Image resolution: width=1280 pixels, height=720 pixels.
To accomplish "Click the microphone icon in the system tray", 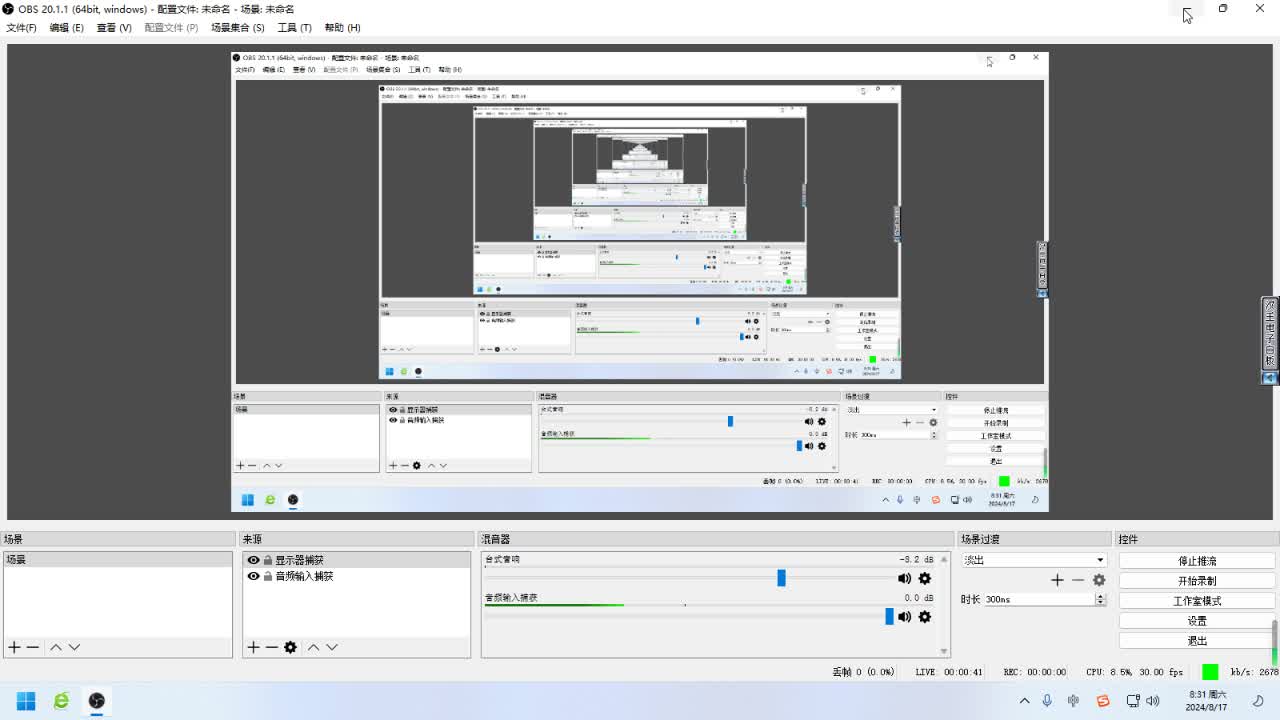I will click(1047, 701).
